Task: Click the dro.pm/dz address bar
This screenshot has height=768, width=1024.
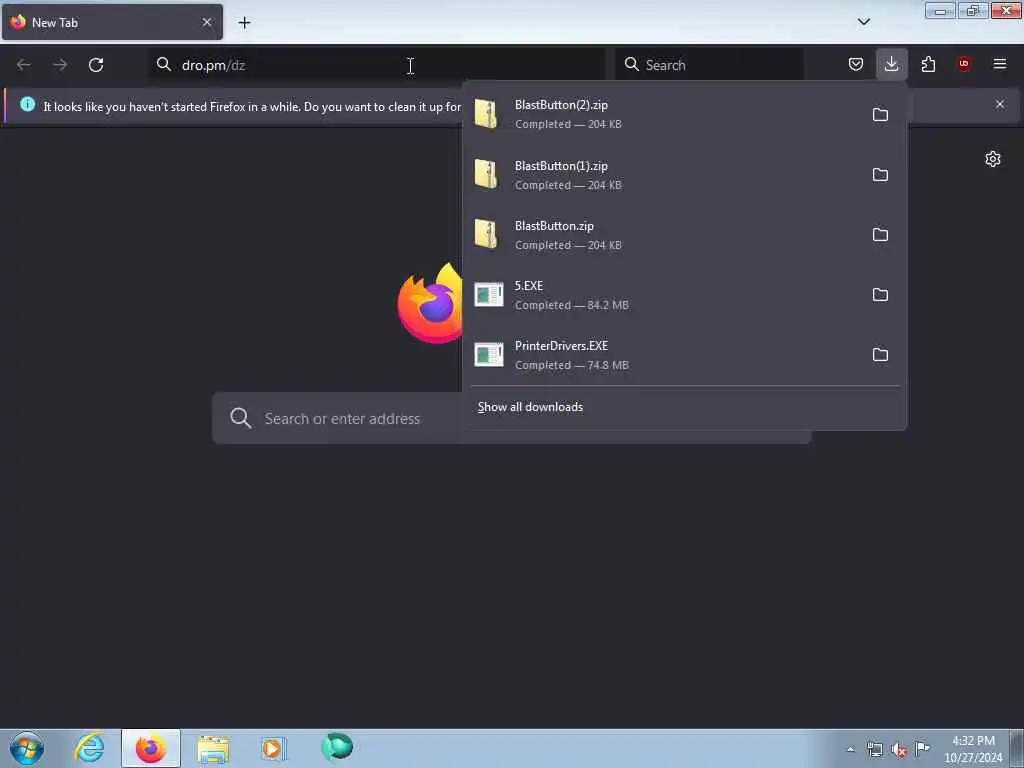Action: (377, 65)
